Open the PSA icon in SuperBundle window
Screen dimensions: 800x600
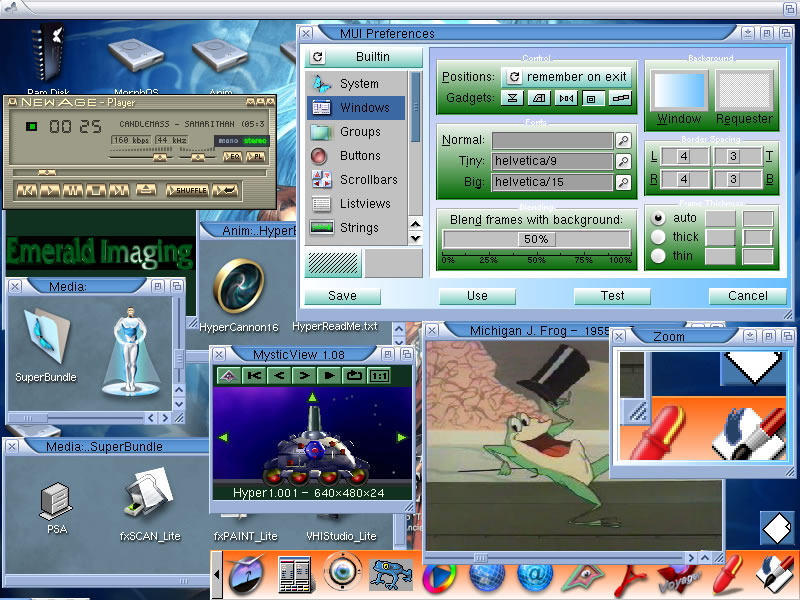point(57,508)
